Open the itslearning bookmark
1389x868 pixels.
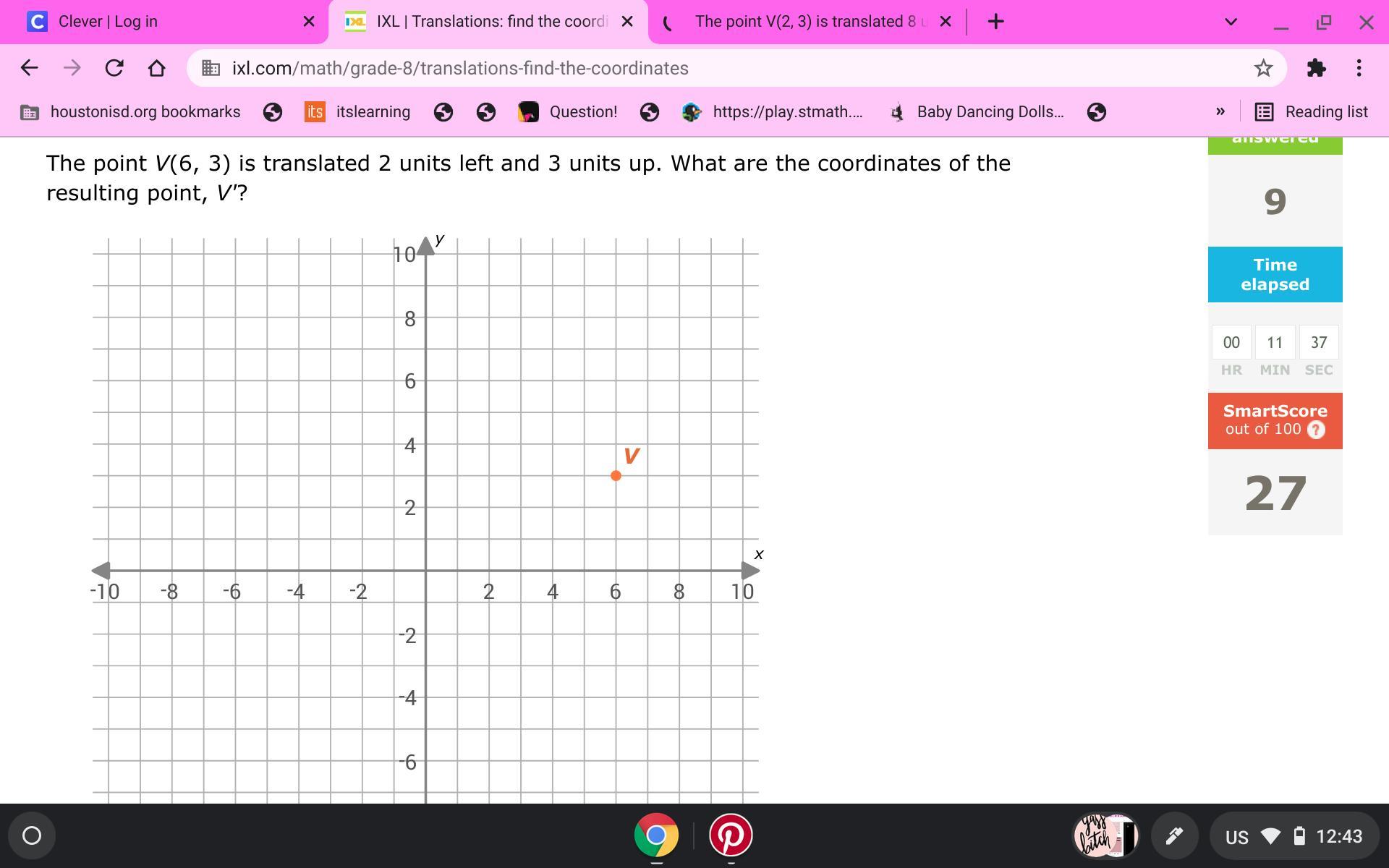point(357,112)
